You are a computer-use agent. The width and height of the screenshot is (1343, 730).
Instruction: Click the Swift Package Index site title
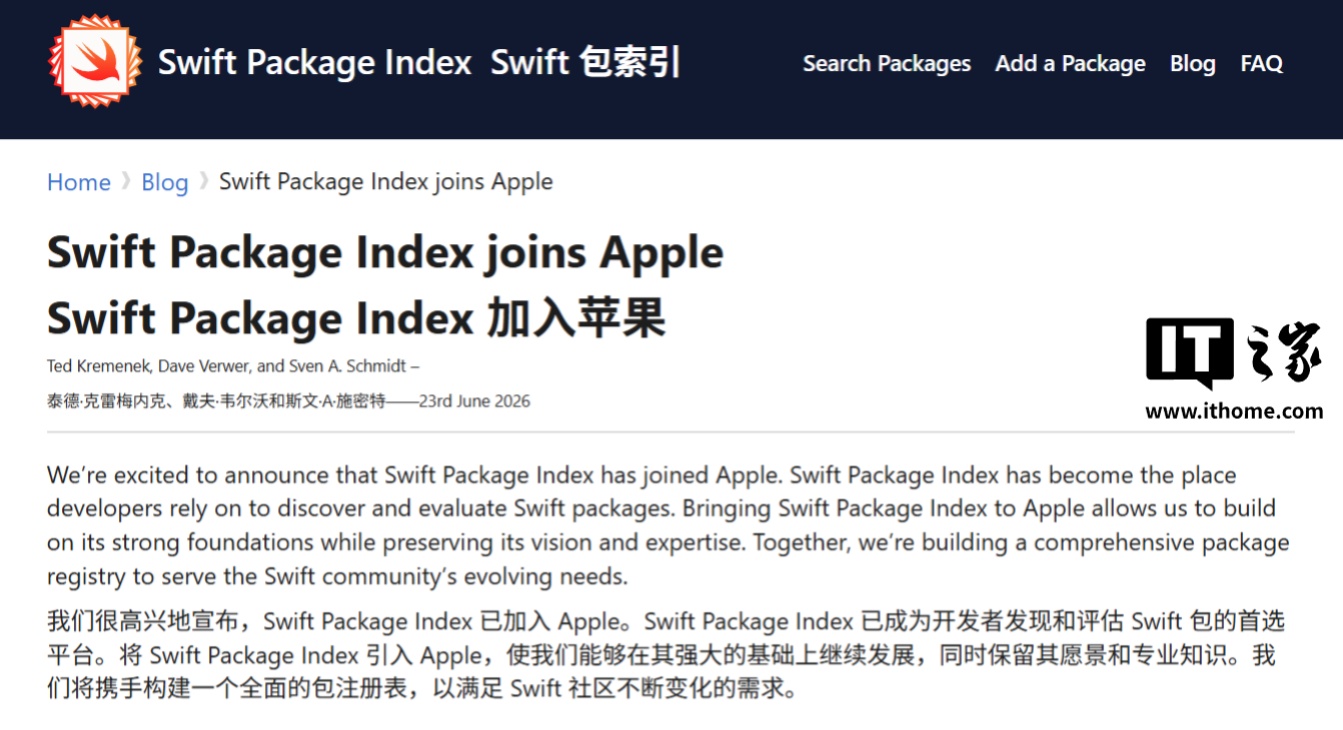point(315,62)
